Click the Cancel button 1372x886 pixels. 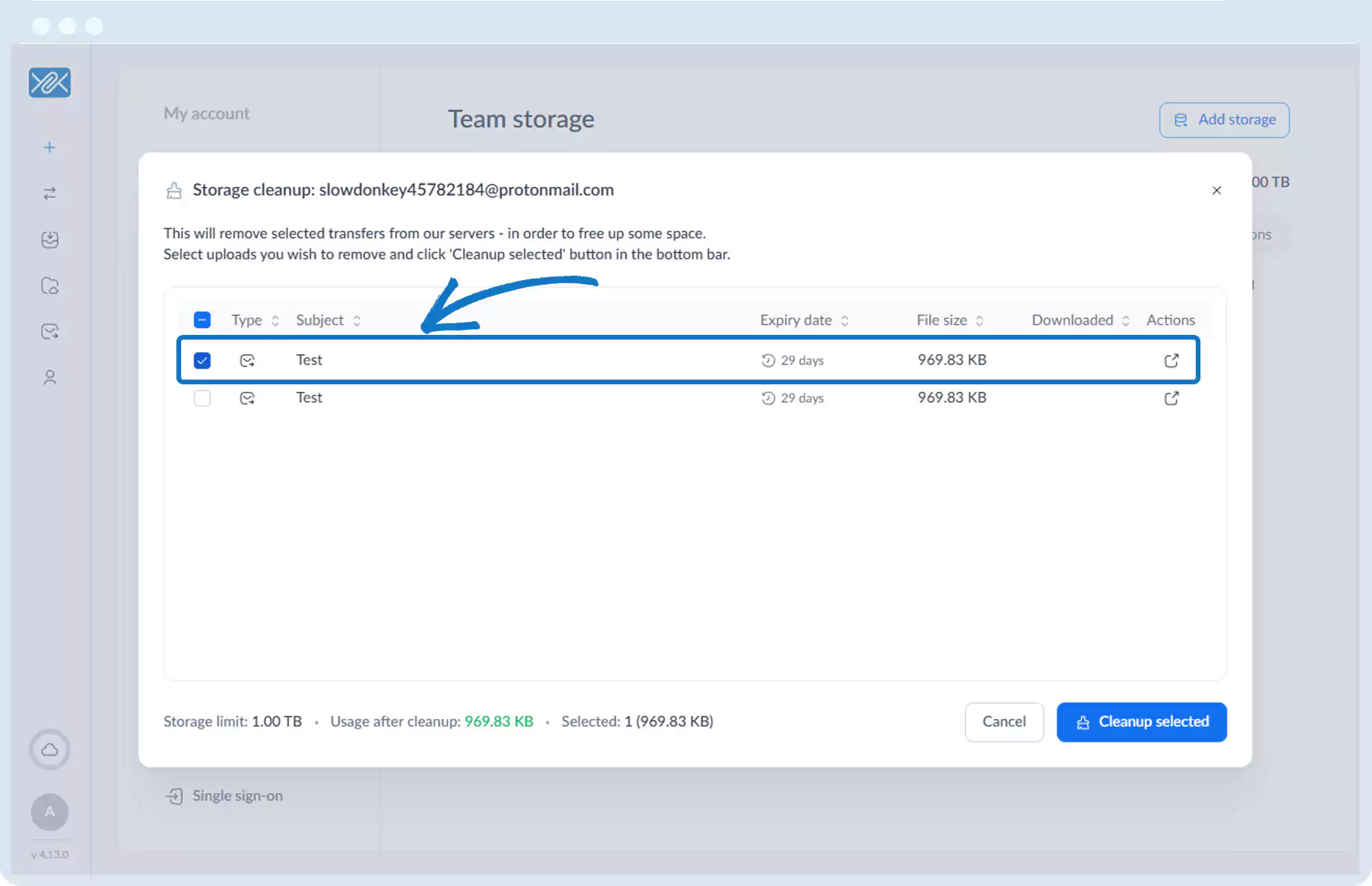pos(1004,721)
